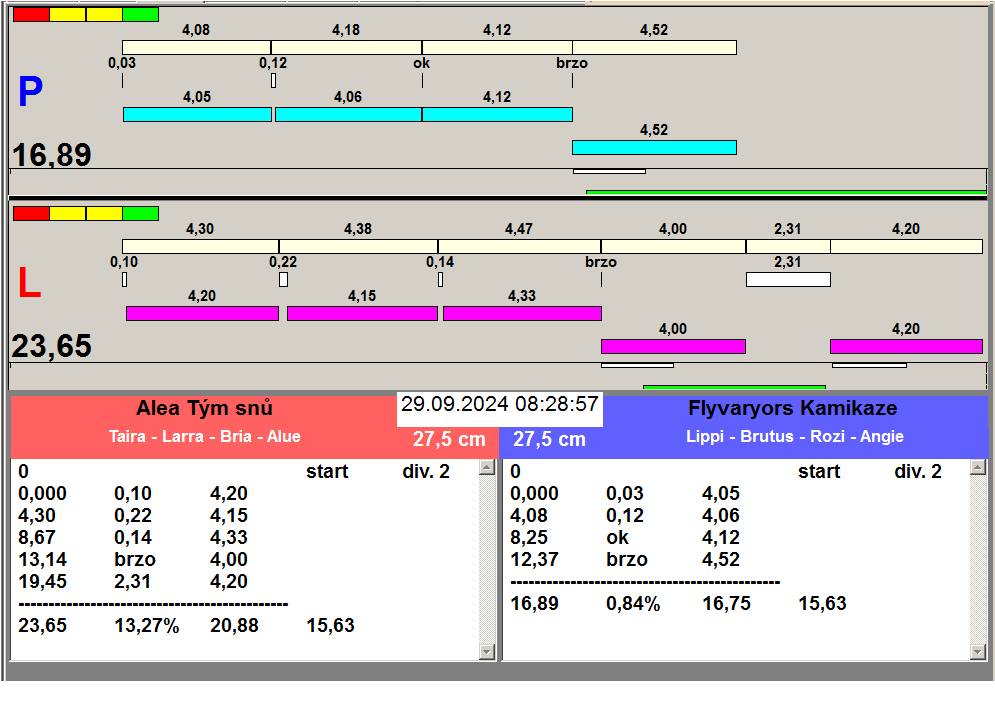
Task: Click 16,75 value in Flyvaryors table
Action: (x=727, y=604)
